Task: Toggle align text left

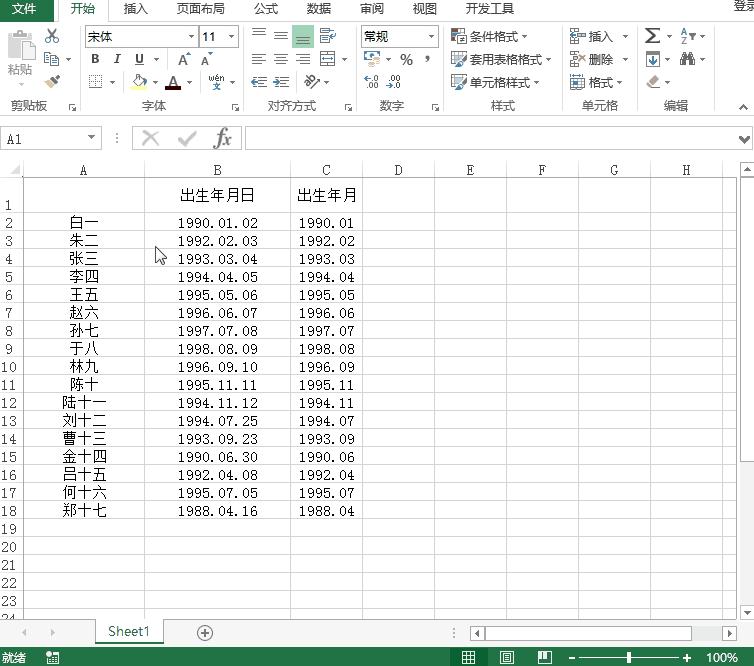Action: point(259,59)
